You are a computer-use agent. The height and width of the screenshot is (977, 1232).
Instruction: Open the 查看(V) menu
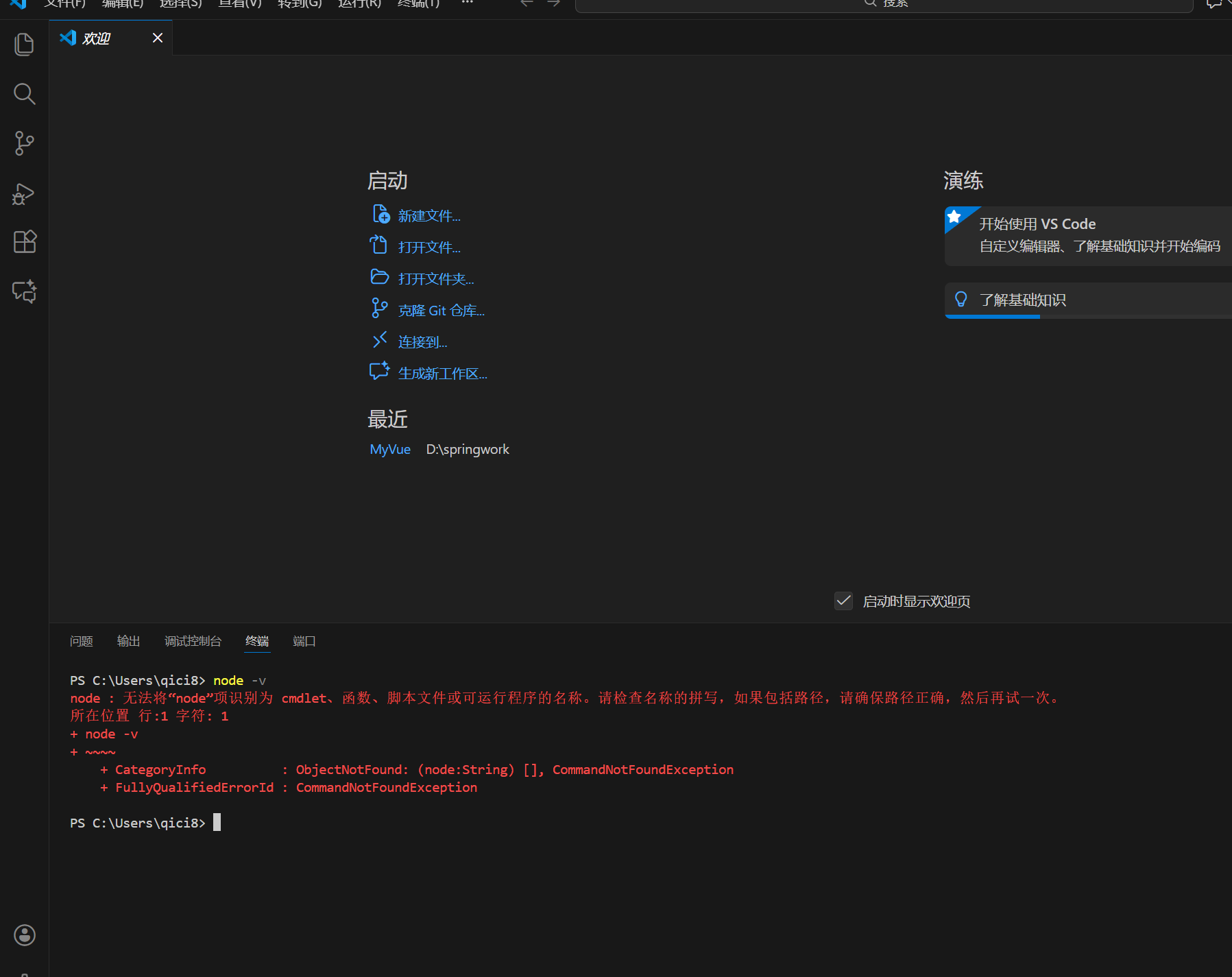click(x=240, y=3)
